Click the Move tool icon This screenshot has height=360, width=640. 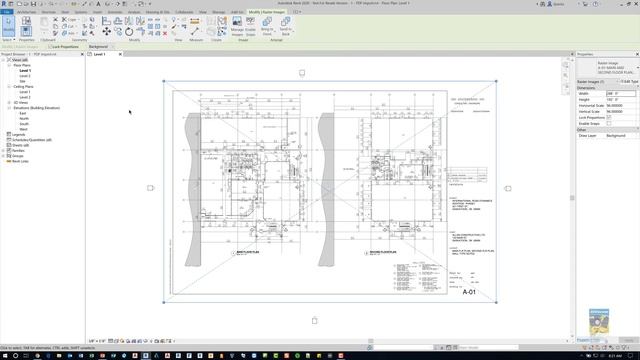pyautogui.click(x=107, y=31)
